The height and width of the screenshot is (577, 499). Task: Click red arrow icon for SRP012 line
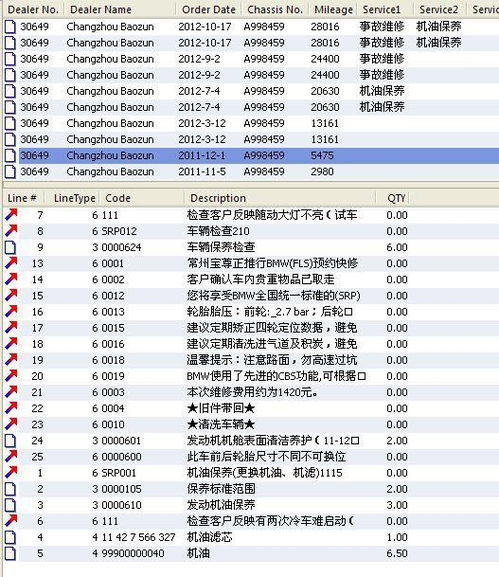[11, 231]
